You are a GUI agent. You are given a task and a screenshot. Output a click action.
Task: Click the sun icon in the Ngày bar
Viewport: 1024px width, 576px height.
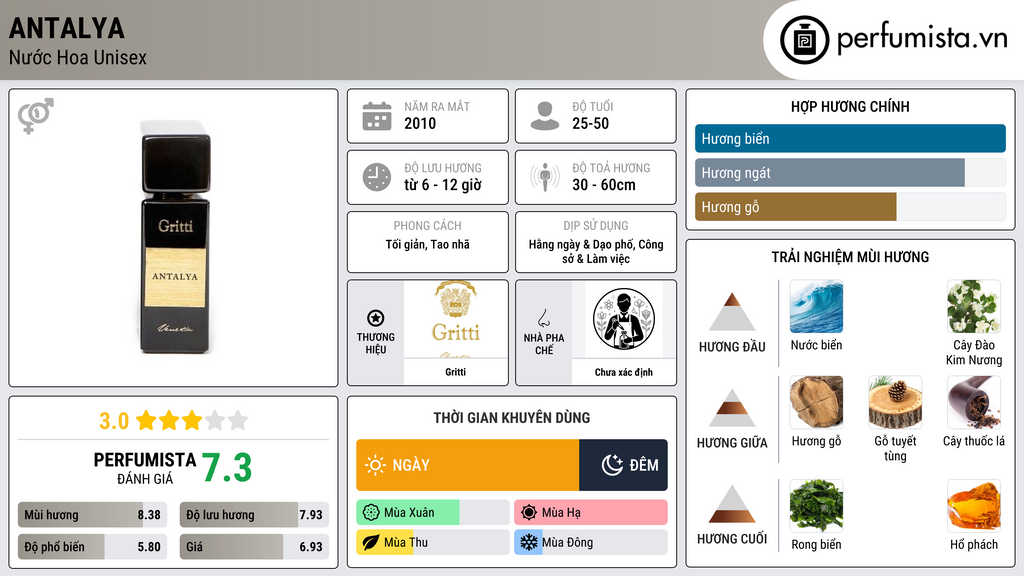[x=376, y=465]
